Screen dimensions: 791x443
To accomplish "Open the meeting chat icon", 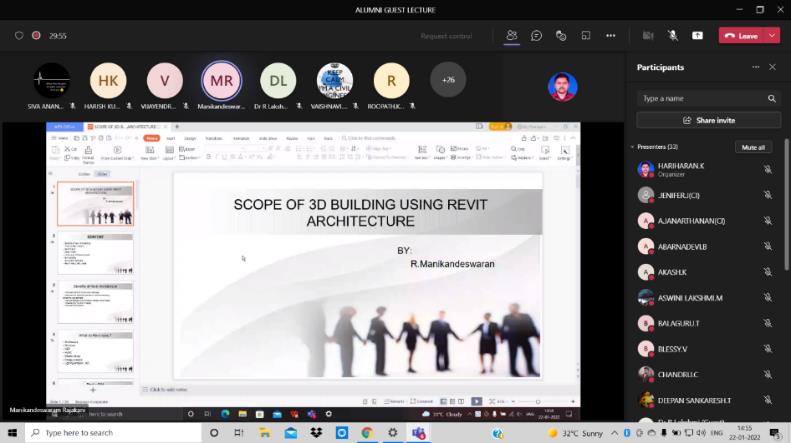I will (536, 35).
